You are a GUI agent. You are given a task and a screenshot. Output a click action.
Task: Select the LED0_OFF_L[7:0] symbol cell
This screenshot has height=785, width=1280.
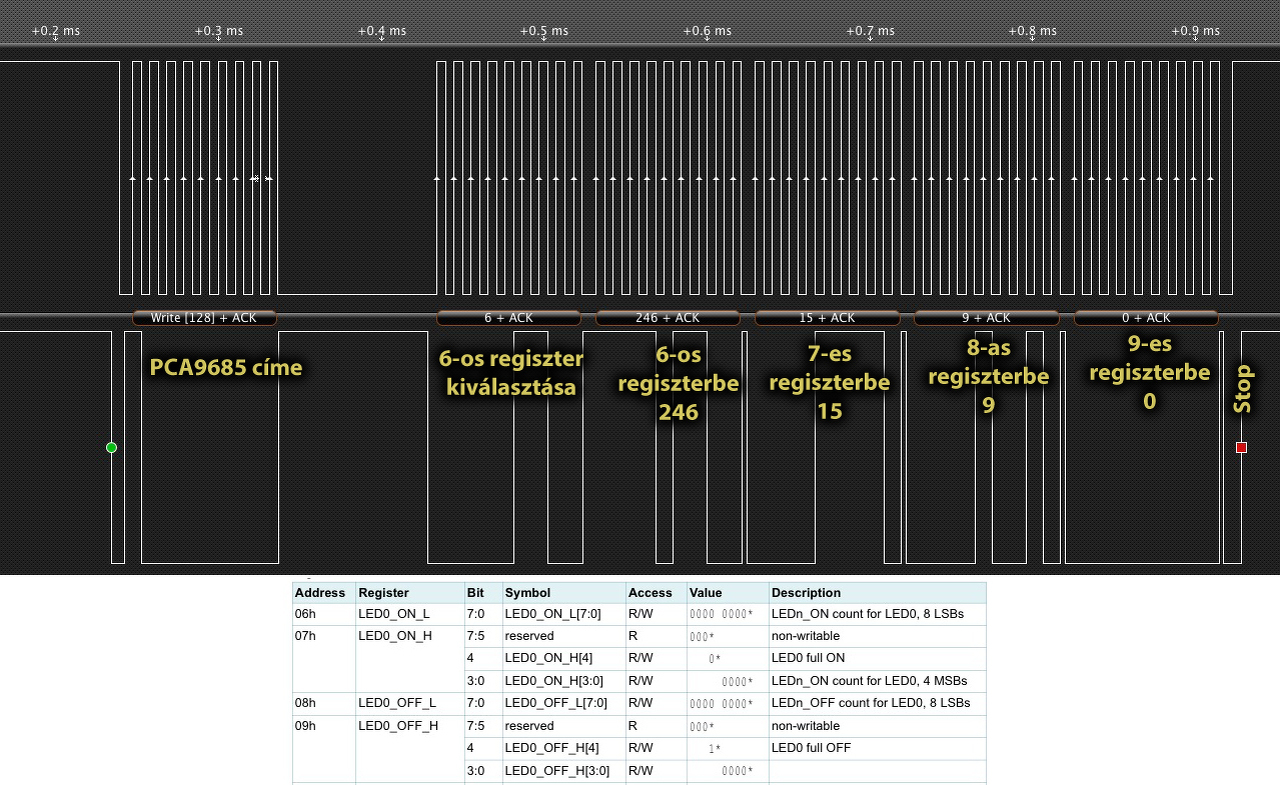(564, 703)
